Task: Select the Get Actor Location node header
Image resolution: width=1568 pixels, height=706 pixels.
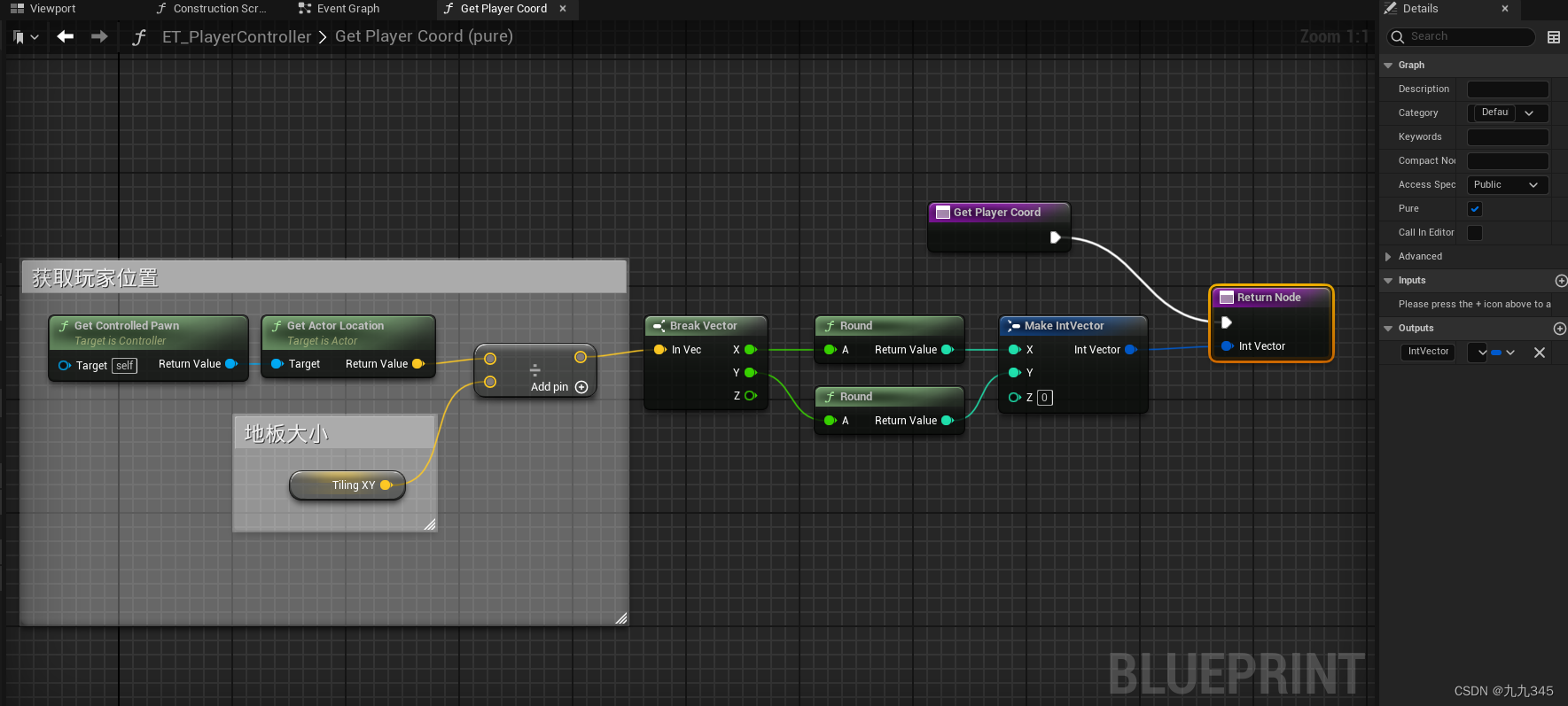Action: coord(348,332)
